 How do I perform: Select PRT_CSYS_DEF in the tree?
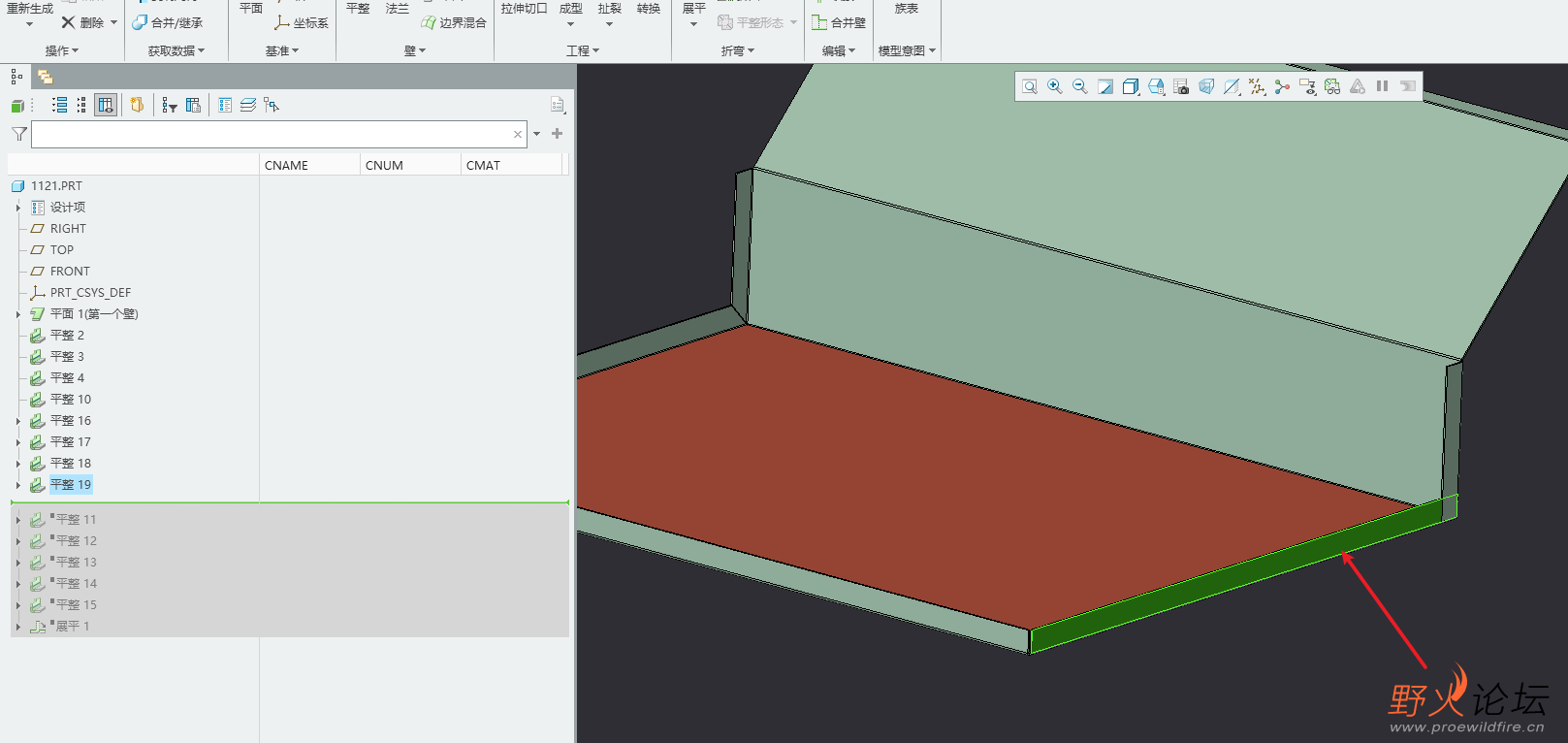90,292
